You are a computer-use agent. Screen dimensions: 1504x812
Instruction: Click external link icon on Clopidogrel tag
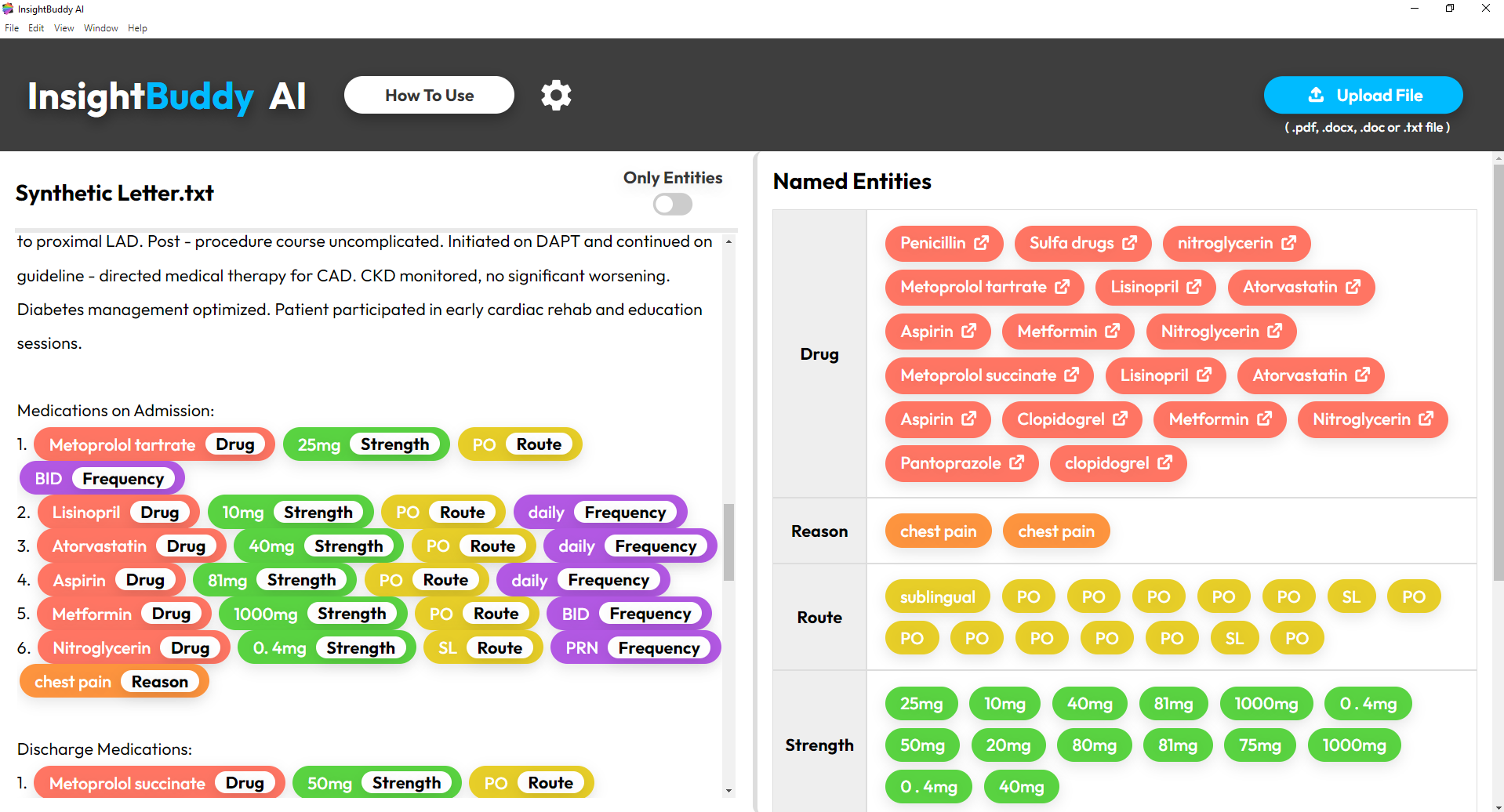tap(1121, 419)
